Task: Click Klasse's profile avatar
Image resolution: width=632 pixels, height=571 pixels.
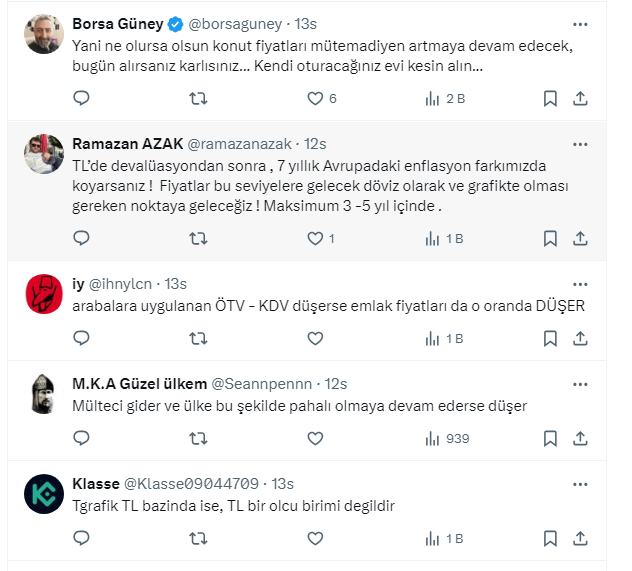Action: (41, 490)
